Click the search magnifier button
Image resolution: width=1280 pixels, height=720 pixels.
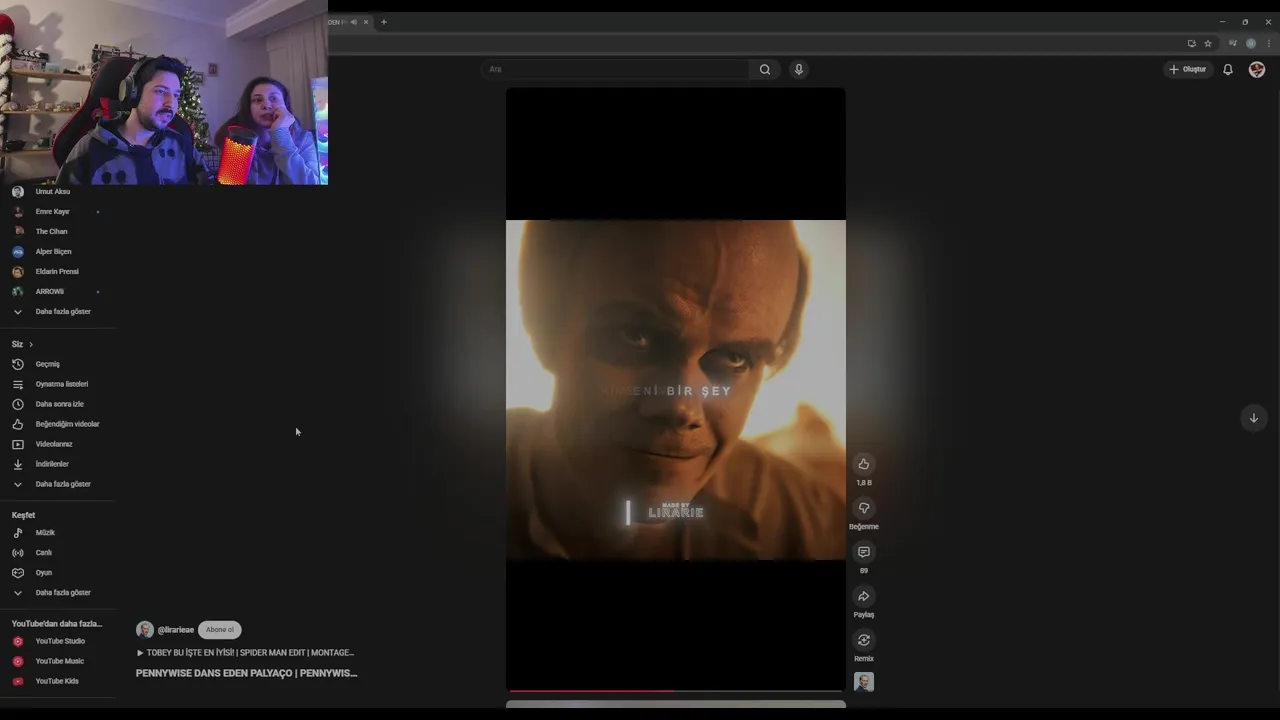point(765,69)
